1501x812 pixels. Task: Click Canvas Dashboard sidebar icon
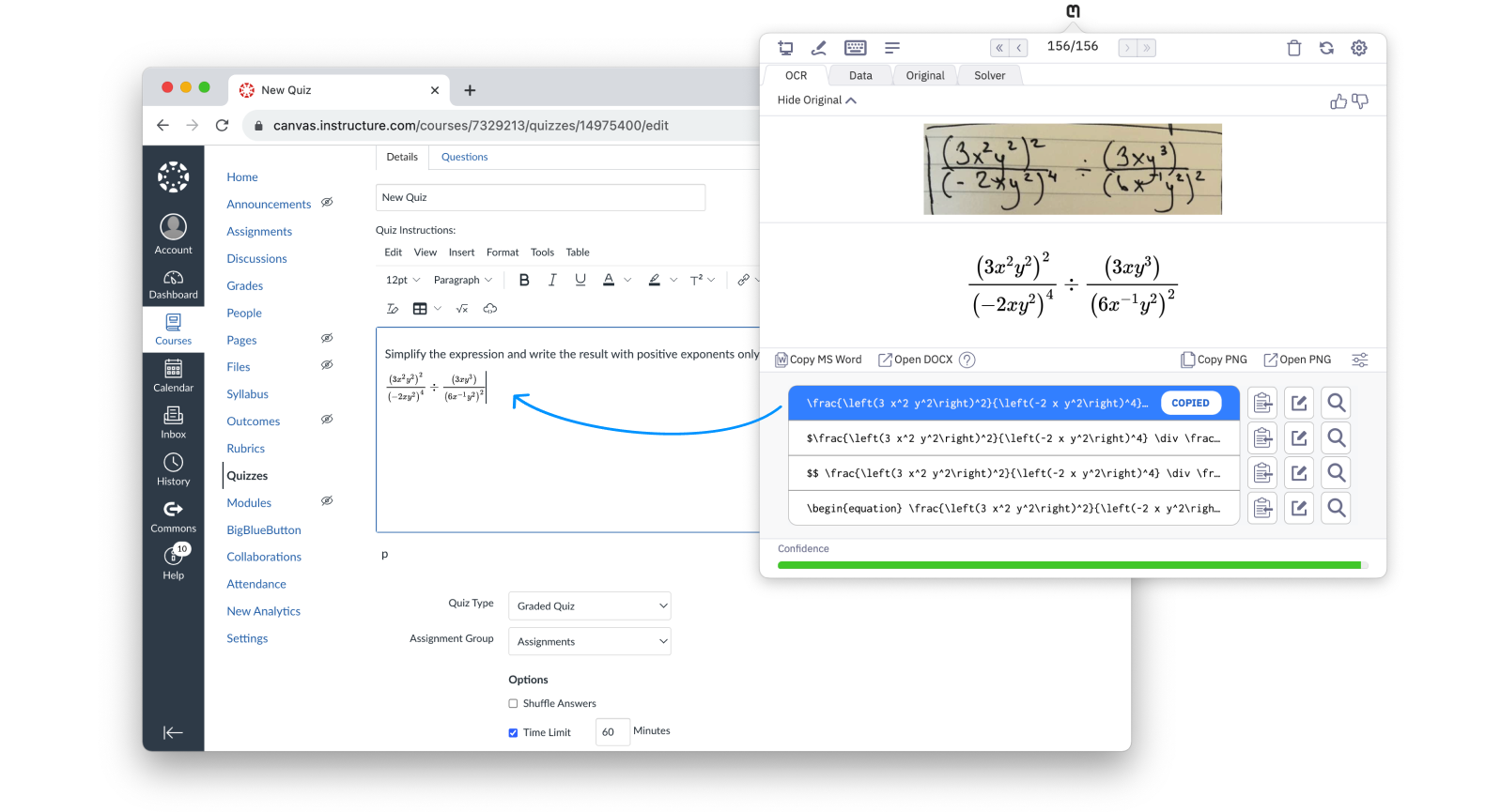point(174,284)
